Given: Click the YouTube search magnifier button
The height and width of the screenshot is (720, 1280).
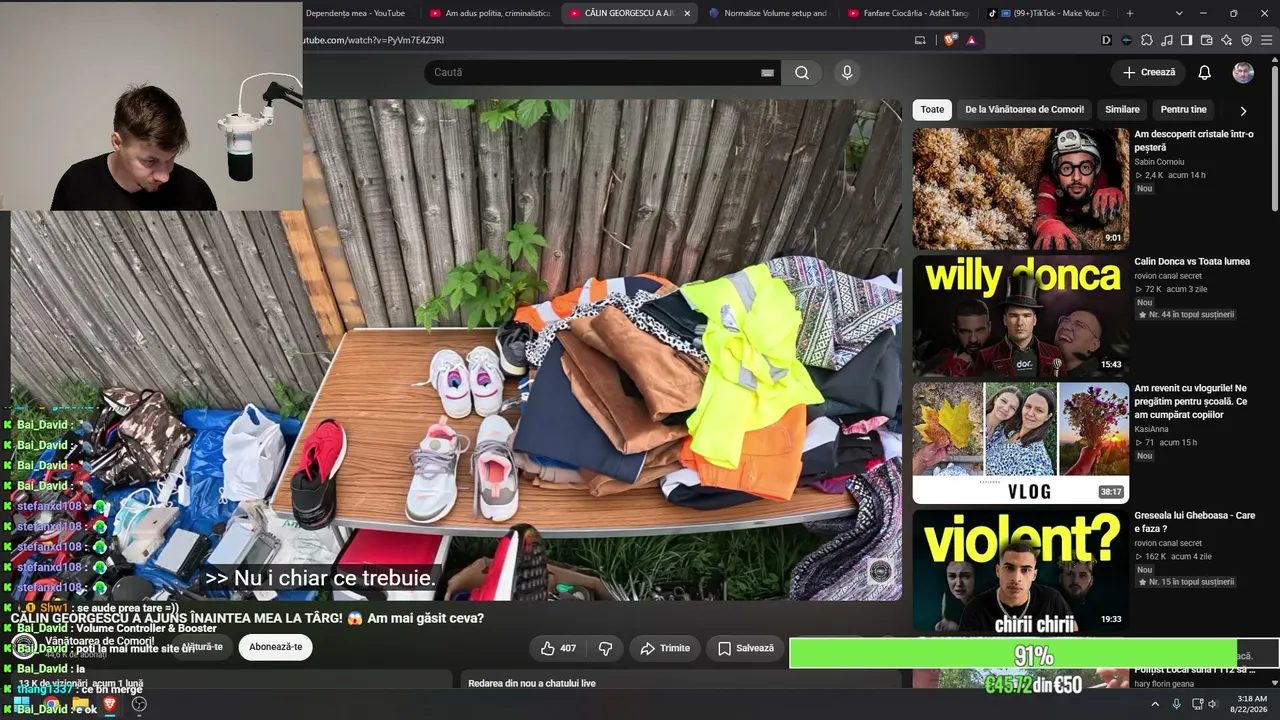Looking at the screenshot, I should [802, 72].
